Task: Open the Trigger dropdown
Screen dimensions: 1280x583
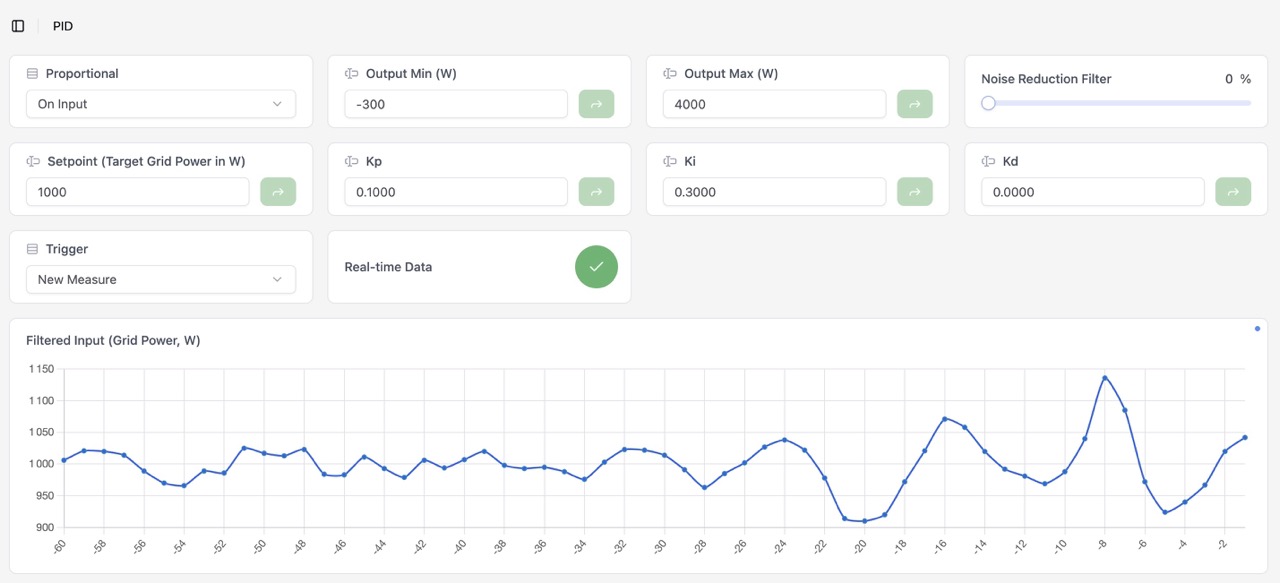Action: tap(160, 280)
